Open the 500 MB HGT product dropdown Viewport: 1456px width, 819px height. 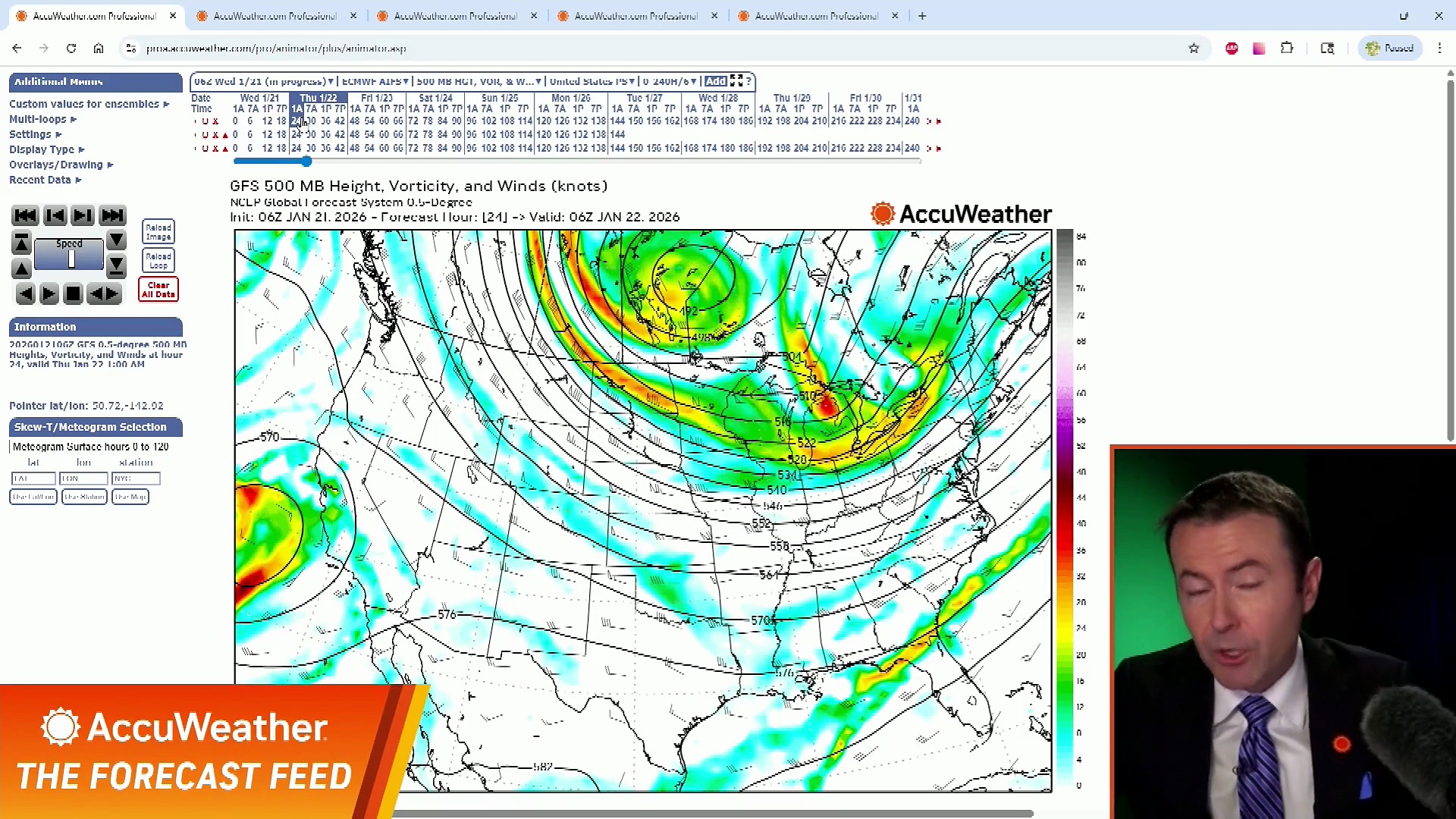pos(479,81)
